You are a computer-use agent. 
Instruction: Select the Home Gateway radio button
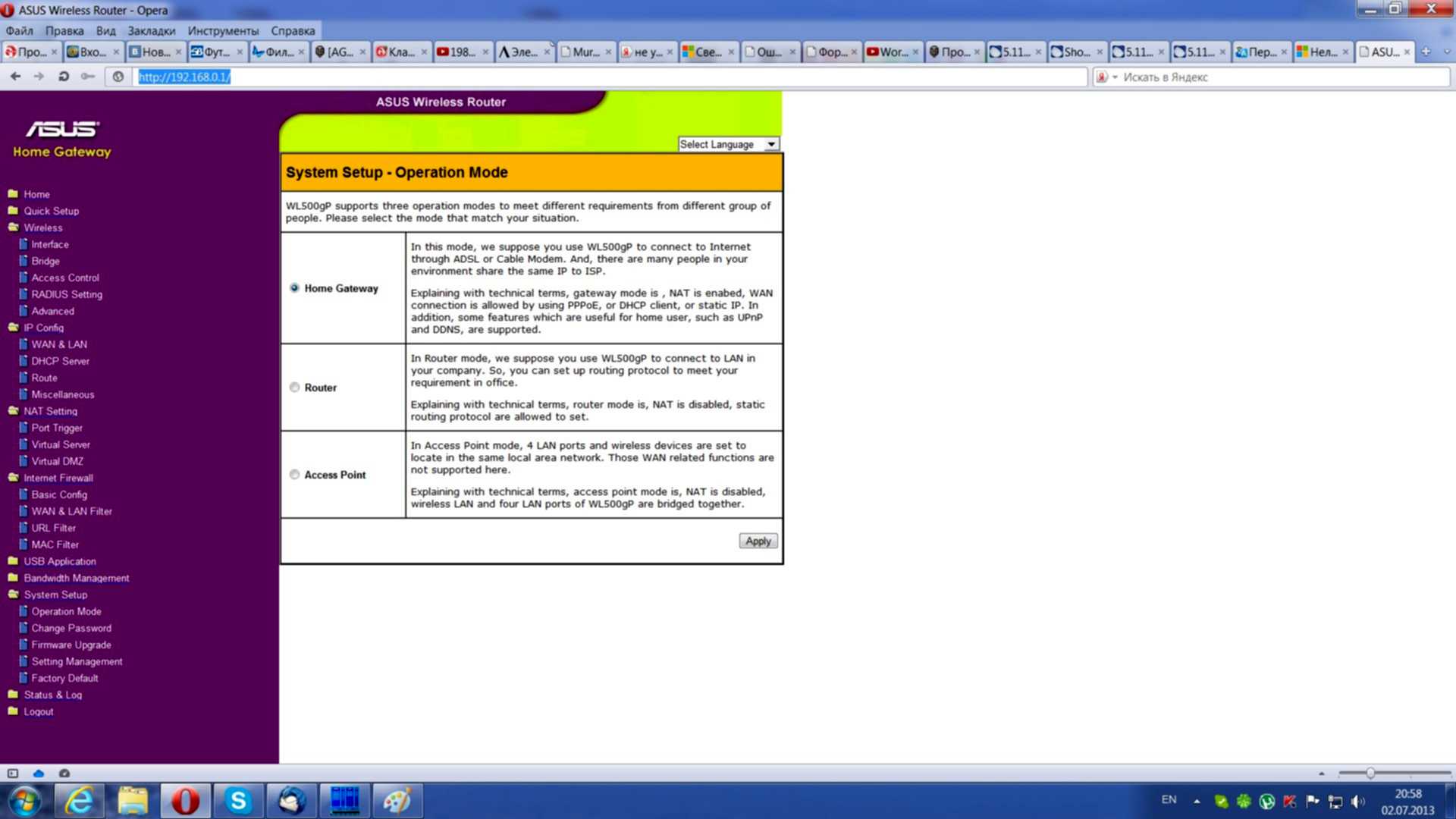(294, 288)
